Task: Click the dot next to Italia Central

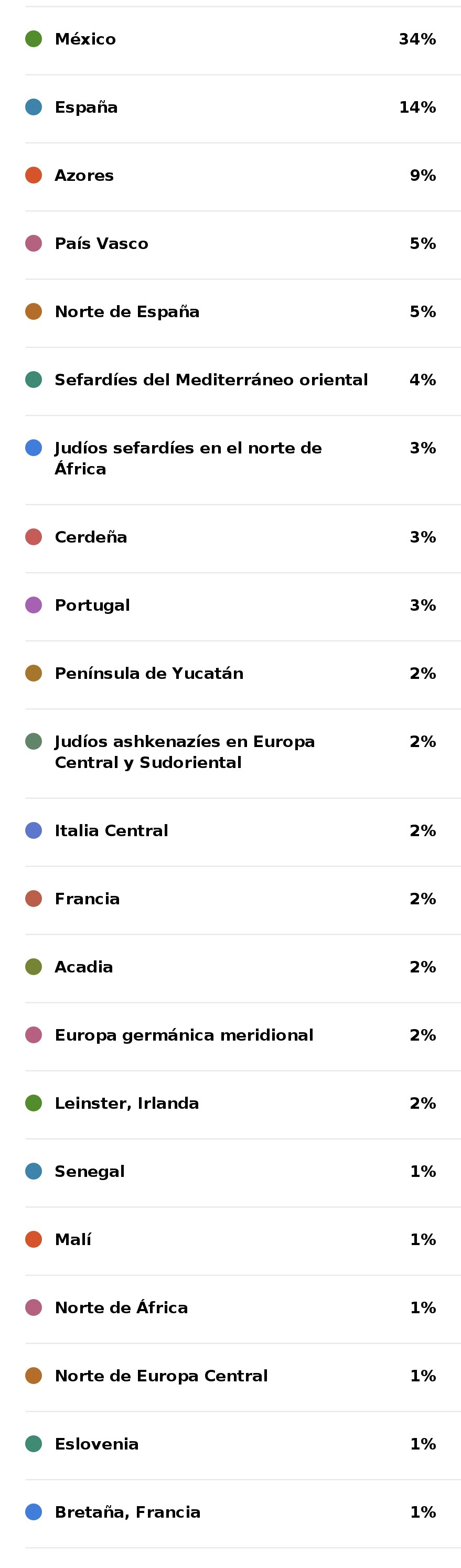Action: [x=34, y=830]
